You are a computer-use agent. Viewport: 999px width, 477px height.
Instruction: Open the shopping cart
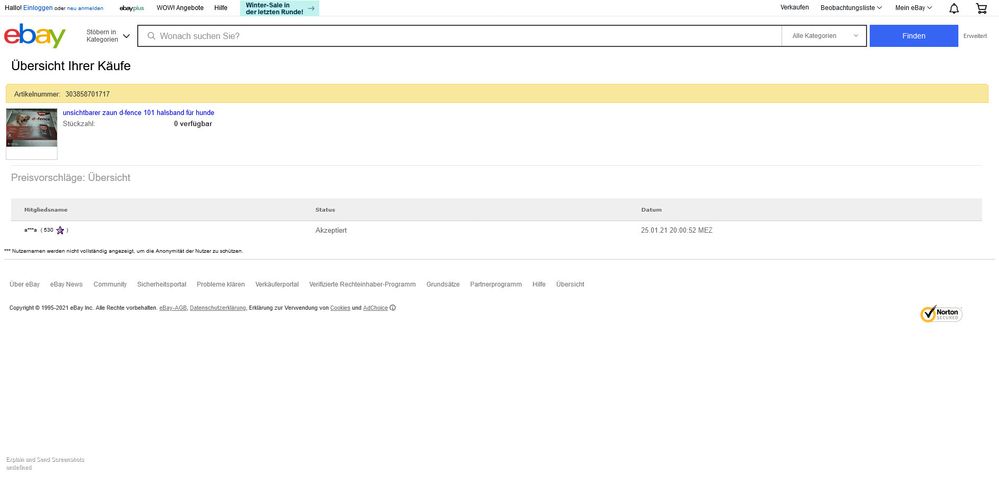(x=981, y=8)
